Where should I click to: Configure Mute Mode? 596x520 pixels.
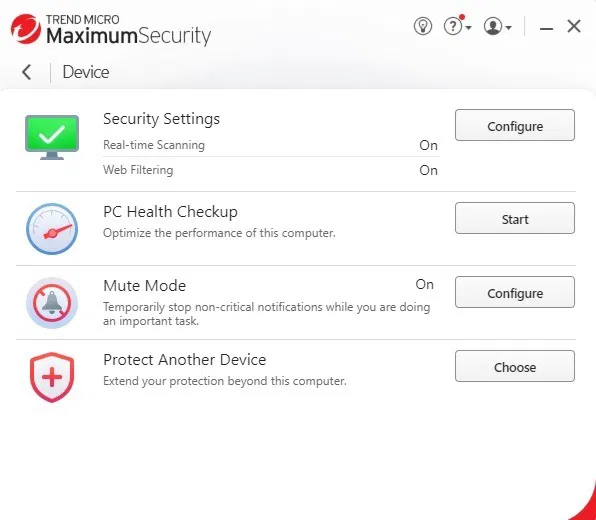(x=515, y=292)
